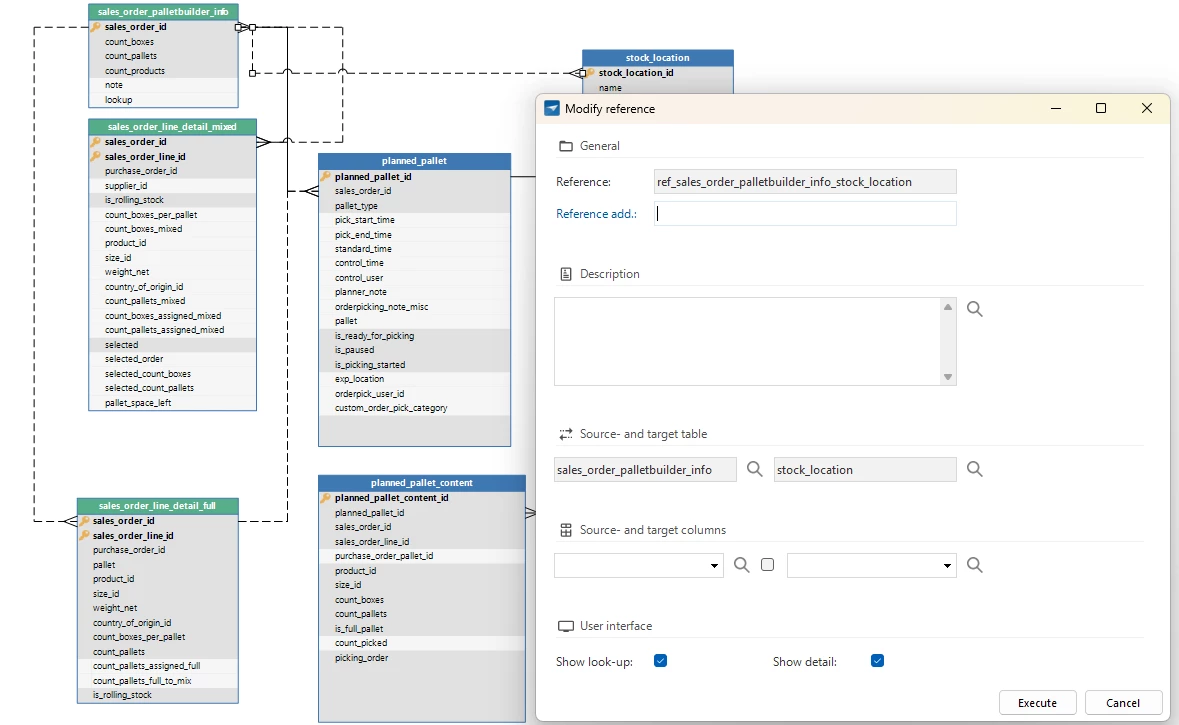Click the target table field stock_location

coord(865,470)
